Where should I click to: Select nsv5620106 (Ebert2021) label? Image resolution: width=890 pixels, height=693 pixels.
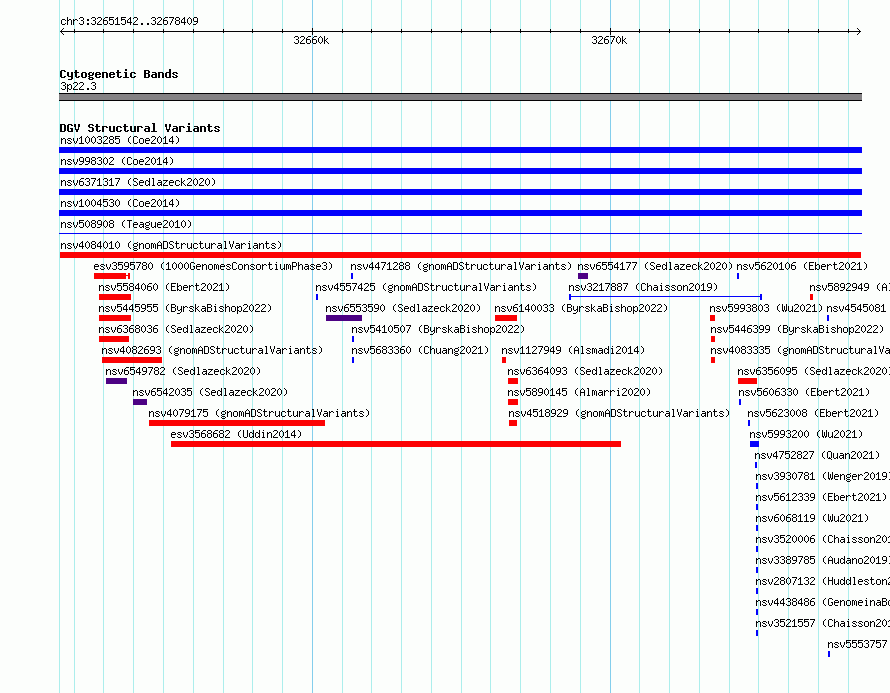(x=802, y=266)
